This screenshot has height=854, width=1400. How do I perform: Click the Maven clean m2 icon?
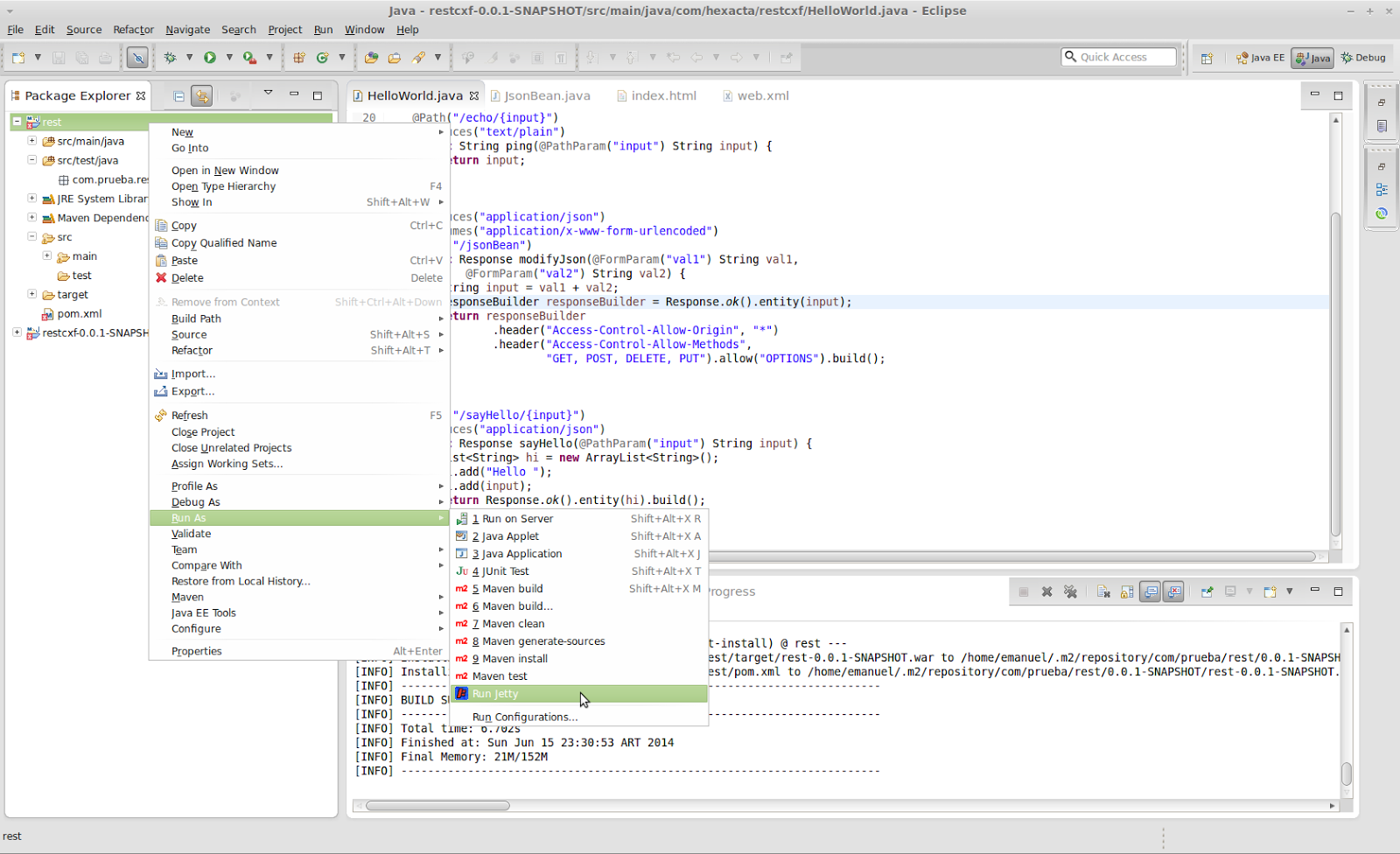(462, 623)
